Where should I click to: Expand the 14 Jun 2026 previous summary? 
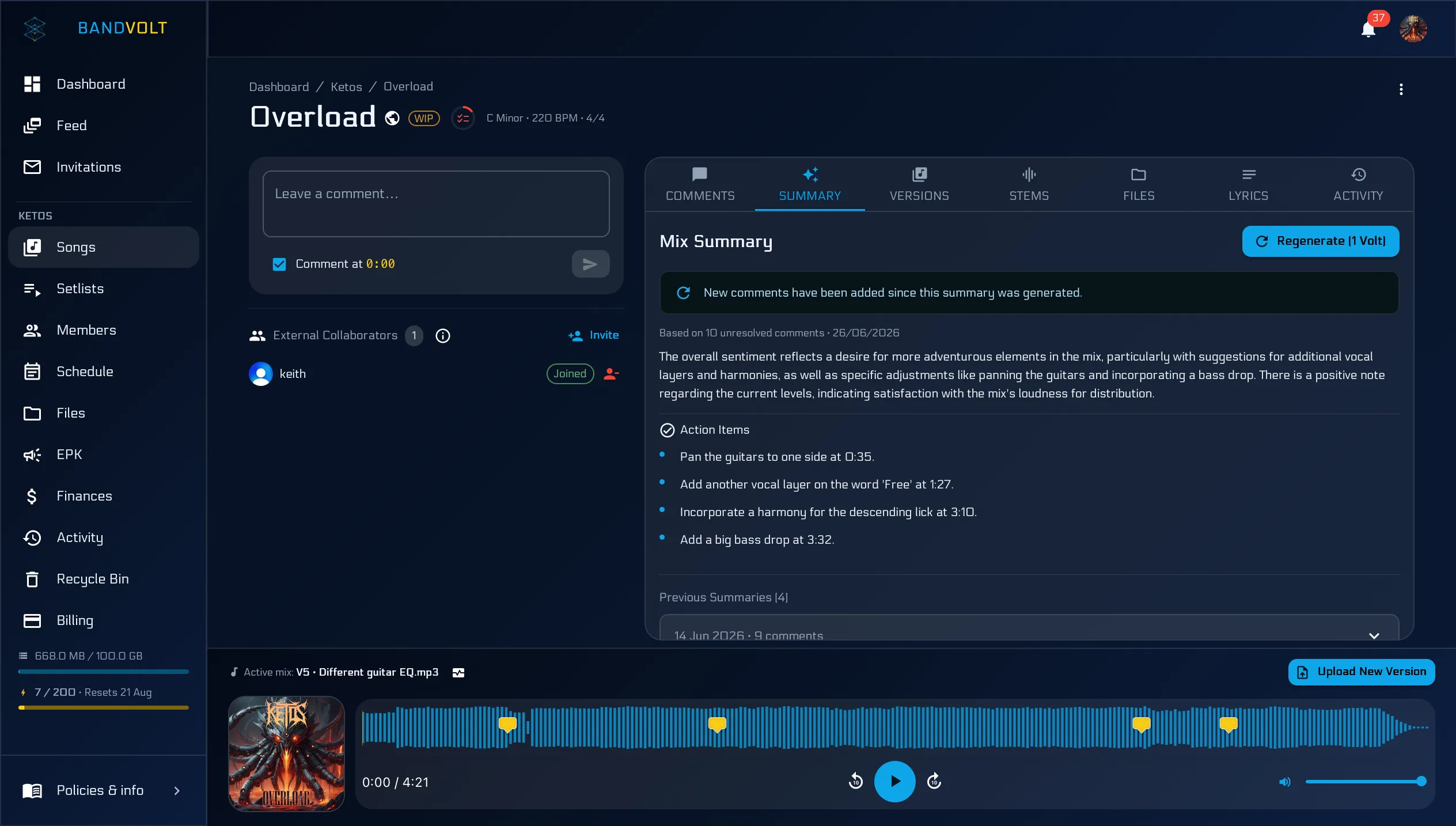(x=1029, y=628)
